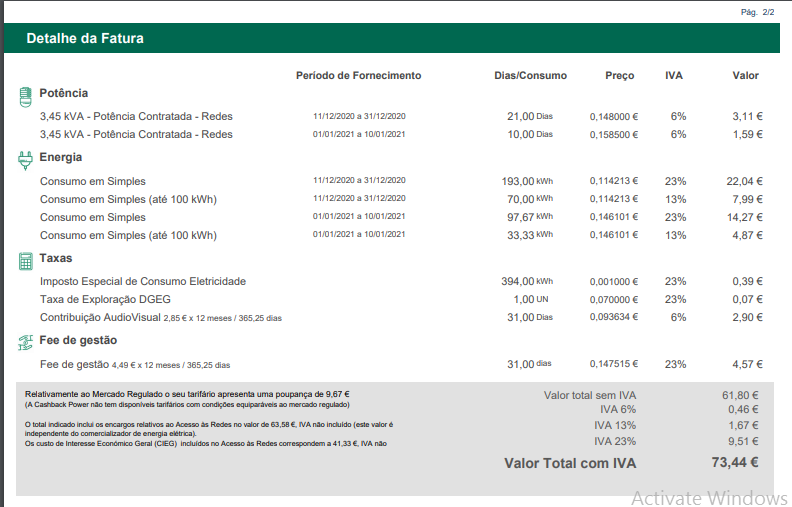Image resolution: width=792 pixels, height=507 pixels.
Task: Click the "Contribuição AudioVisual" line description
Action: coord(161,318)
